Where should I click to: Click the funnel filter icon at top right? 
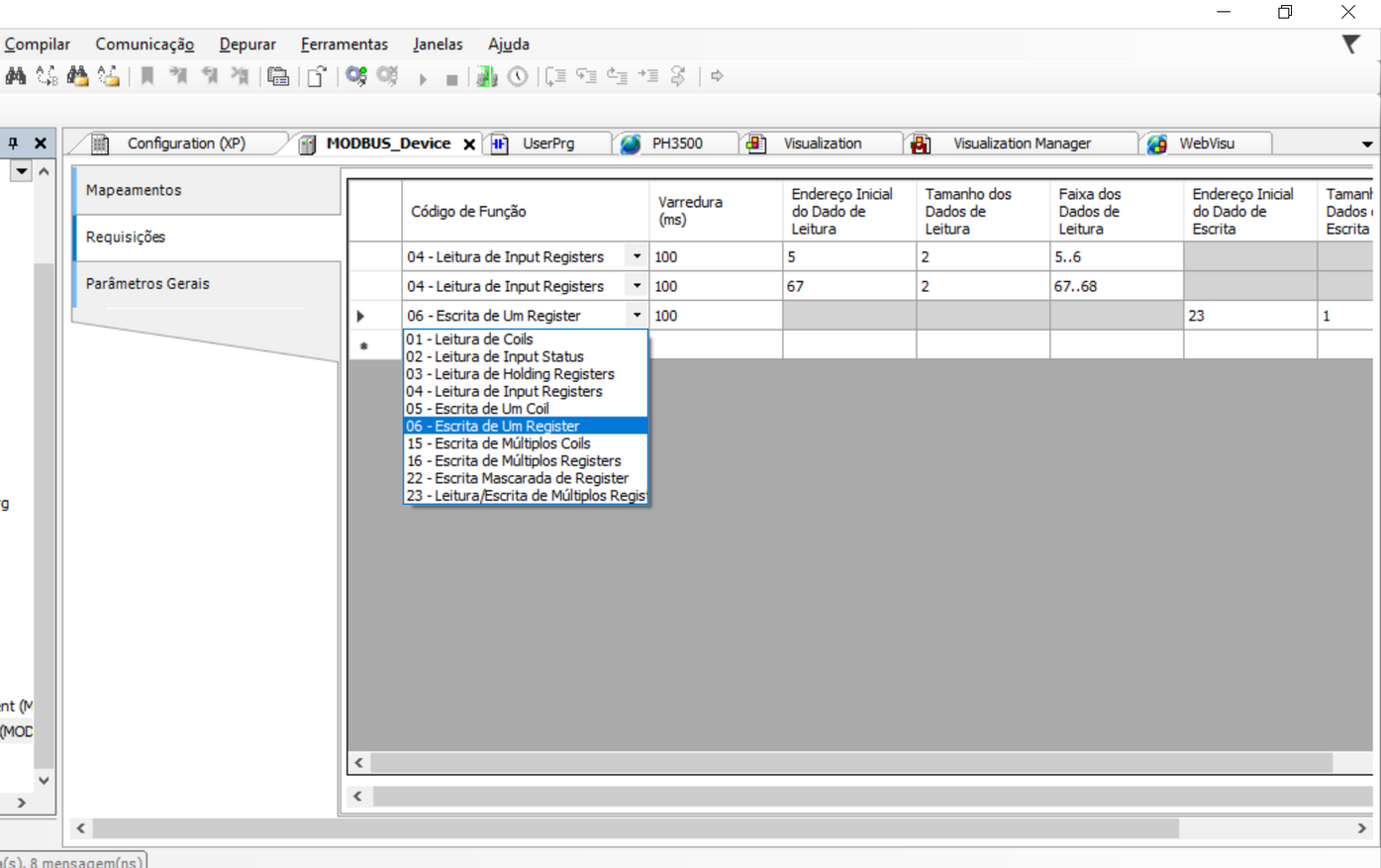click(x=1350, y=45)
